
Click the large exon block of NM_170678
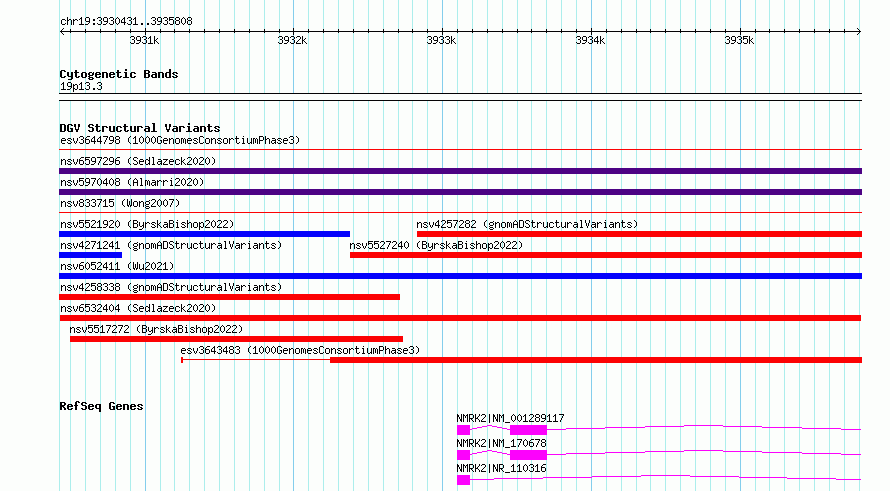(528, 455)
